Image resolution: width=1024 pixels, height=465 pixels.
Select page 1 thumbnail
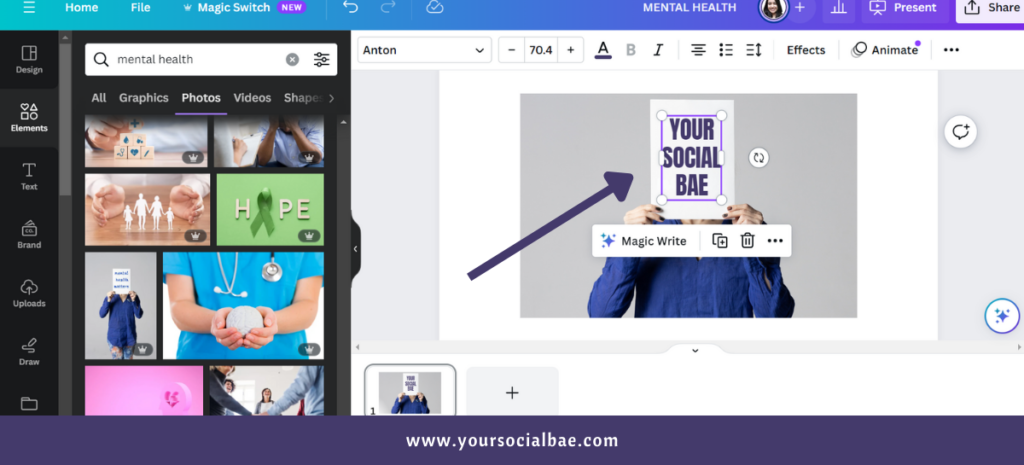(x=410, y=391)
